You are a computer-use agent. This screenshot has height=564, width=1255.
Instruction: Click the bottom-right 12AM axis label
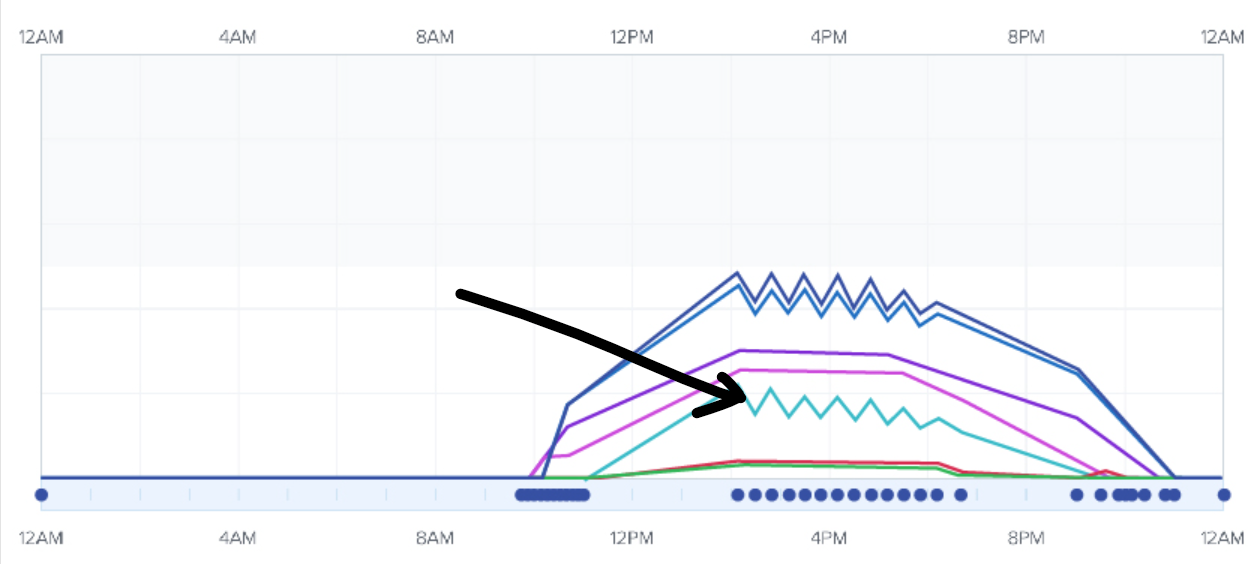1222,539
